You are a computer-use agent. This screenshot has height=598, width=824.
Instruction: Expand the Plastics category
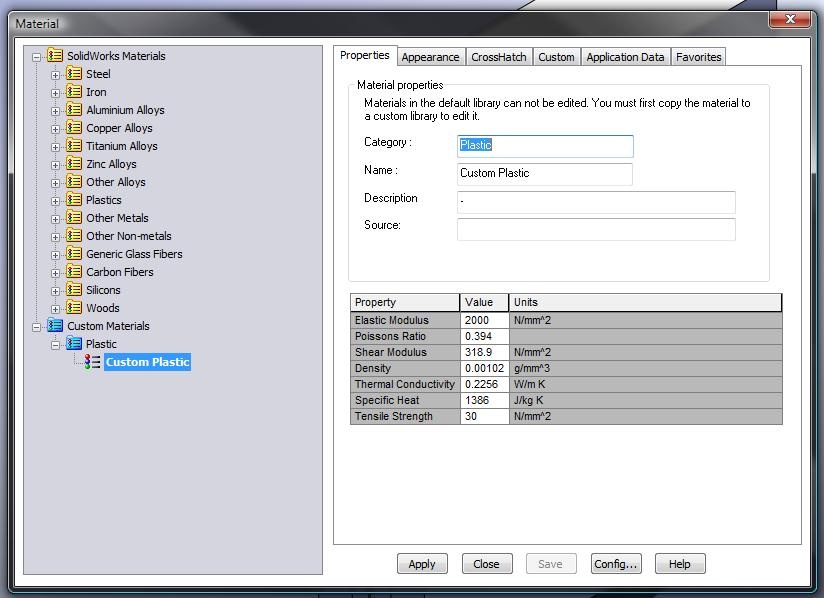click(x=55, y=201)
